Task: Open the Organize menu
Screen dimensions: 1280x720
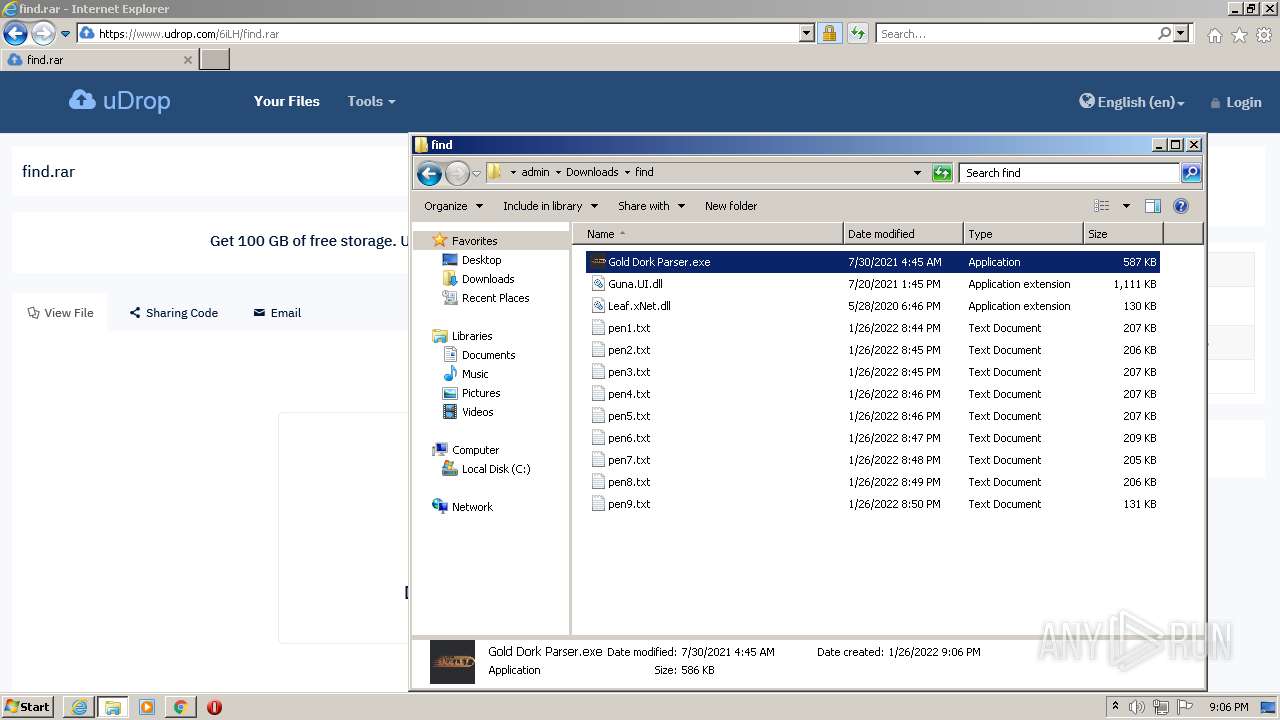Action: (453, 206)
